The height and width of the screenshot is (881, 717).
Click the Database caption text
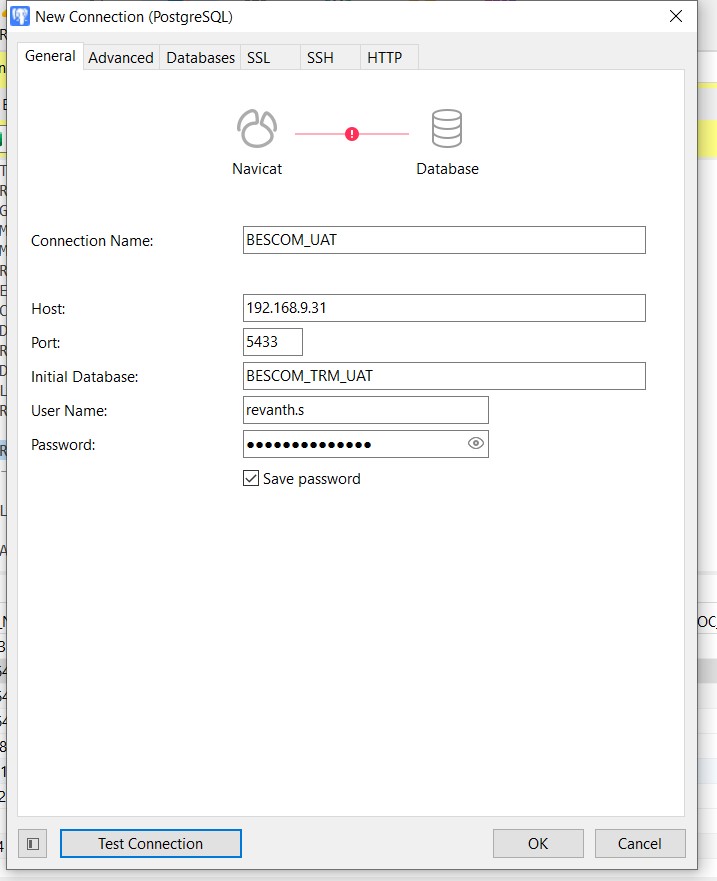point(447,169)
